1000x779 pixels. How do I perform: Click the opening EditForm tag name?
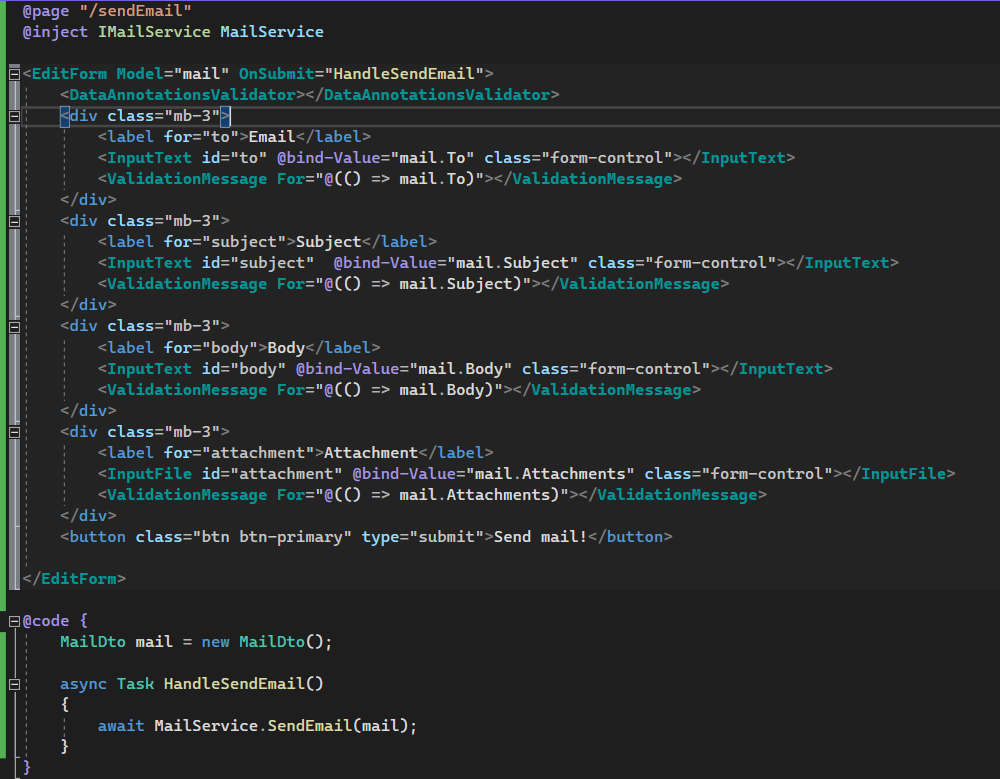[69, 74]
